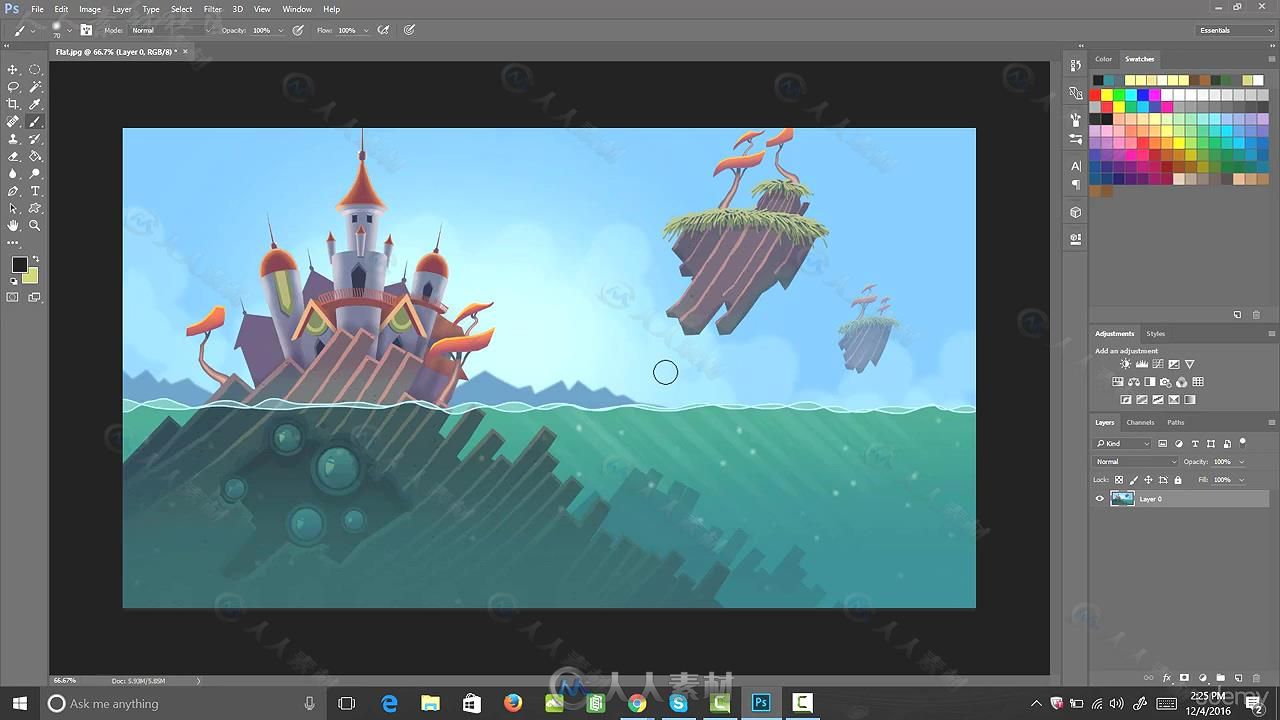Open the brush Mode dropdown

point(172,30)
